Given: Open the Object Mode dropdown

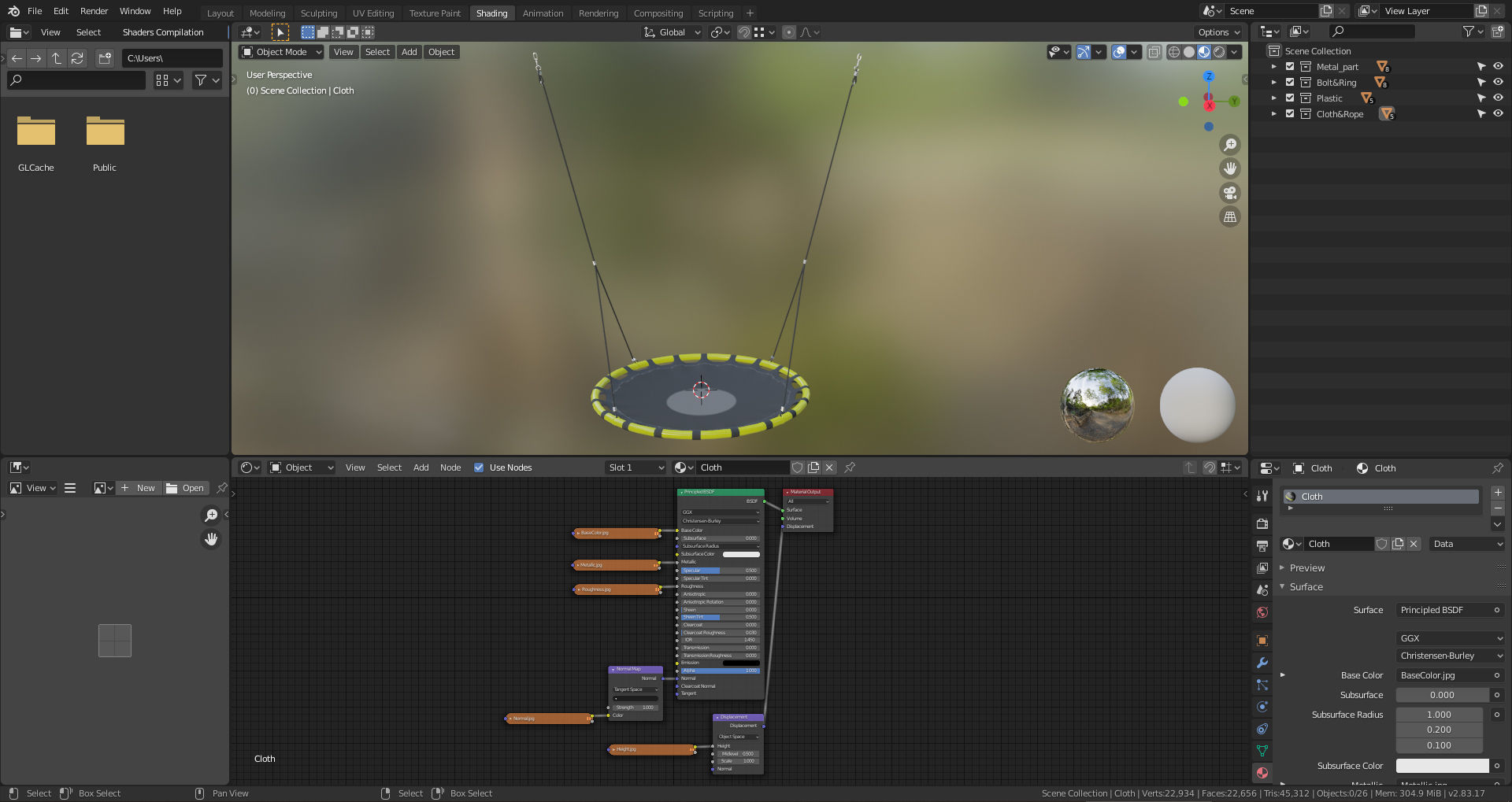Looking at the screenshot, I should pyautogui.click(x=281, y=52).
